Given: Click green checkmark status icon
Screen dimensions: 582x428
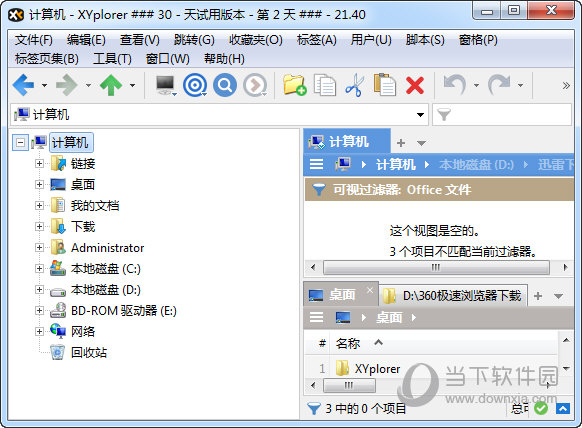Looking at the screenshot, I should coord(541,409).
